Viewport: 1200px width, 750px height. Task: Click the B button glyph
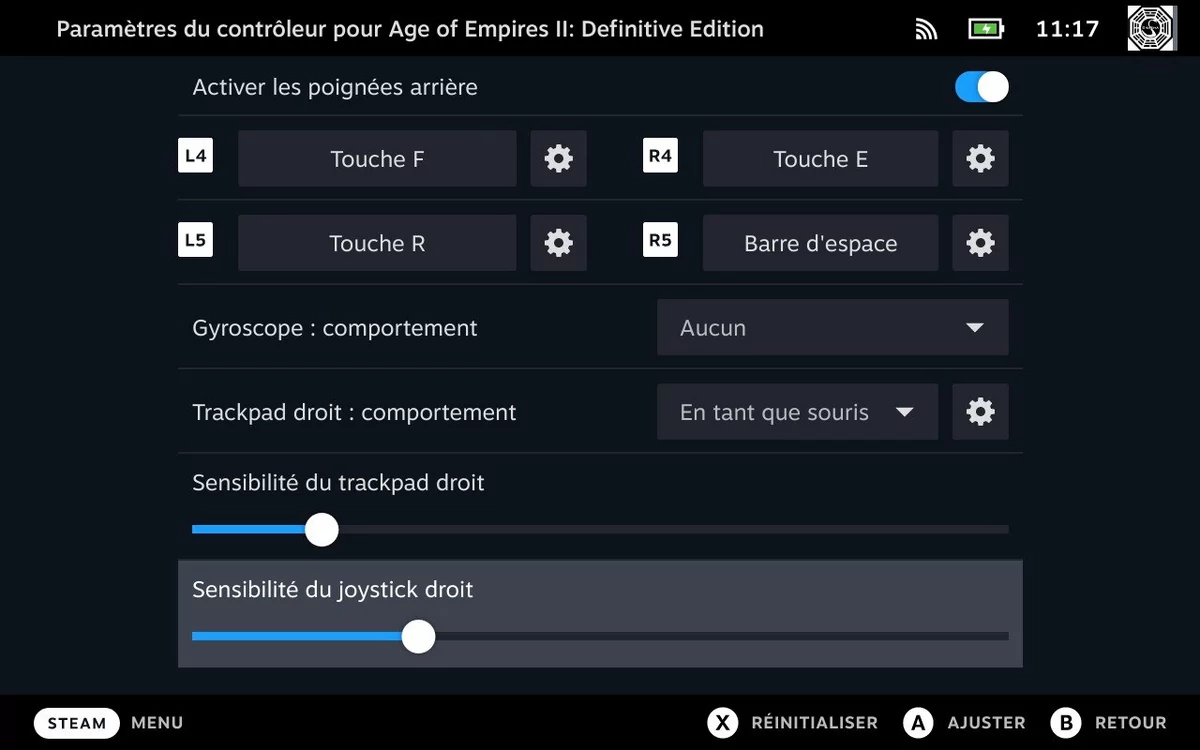coord(1066,723)
